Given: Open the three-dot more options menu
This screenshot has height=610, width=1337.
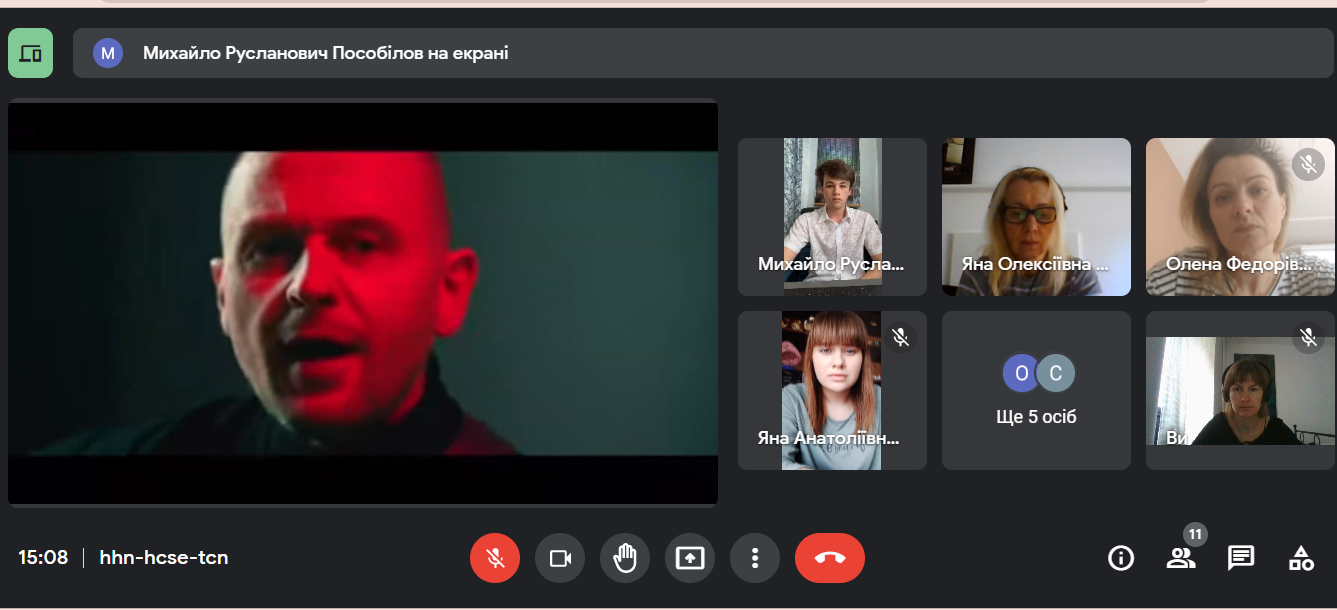Looking at the screenshot, I should [x=755, y=558].
